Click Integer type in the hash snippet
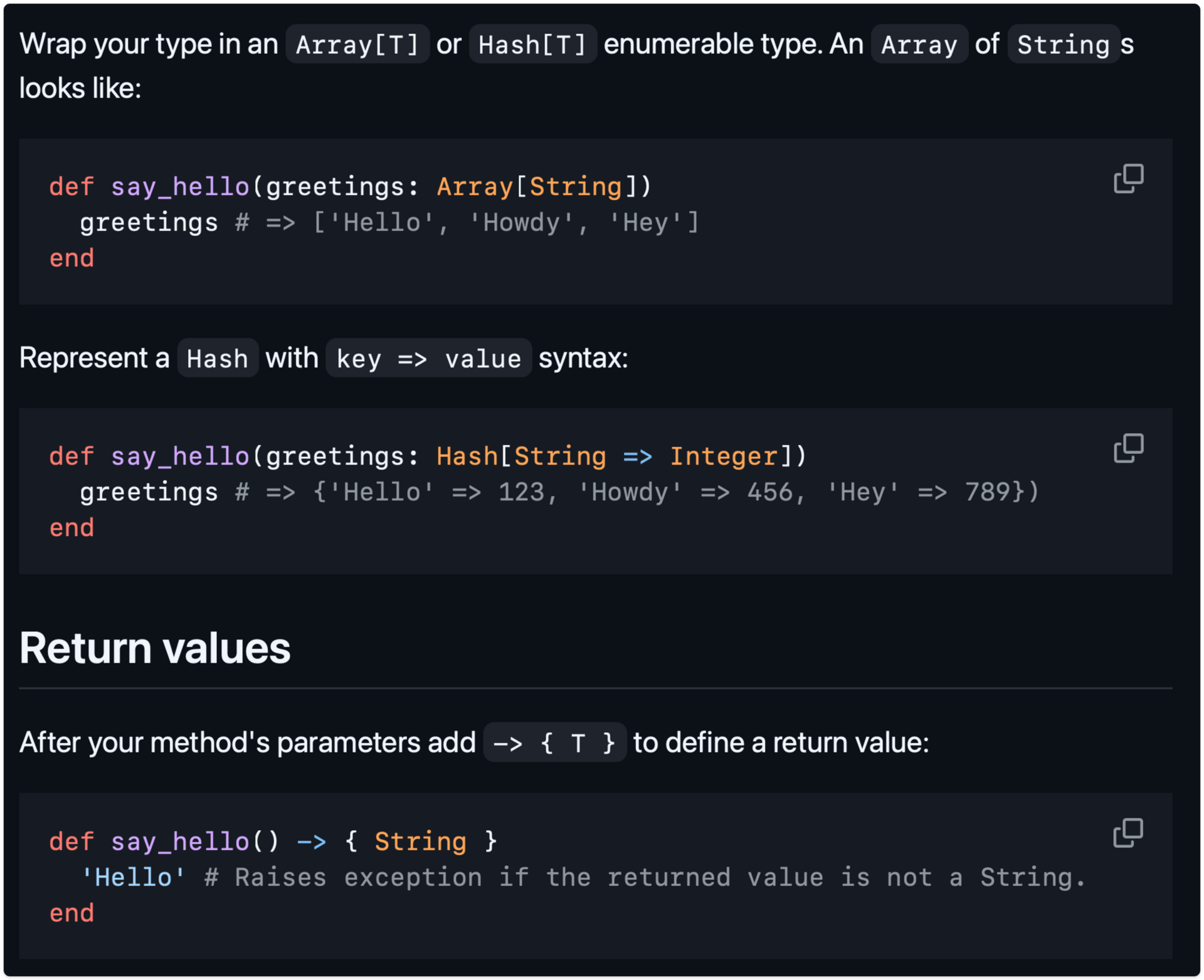 click(723, 456)
